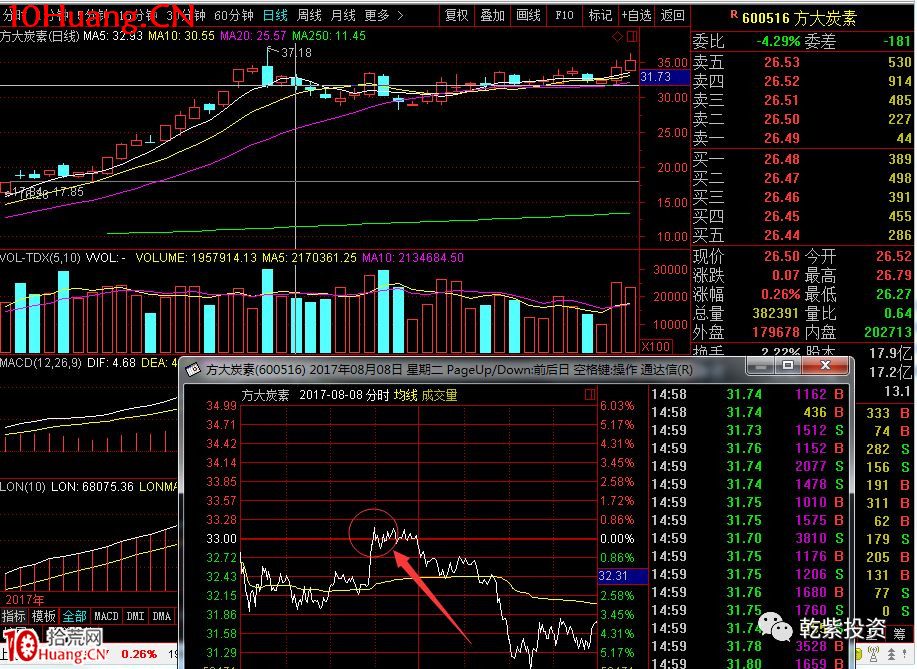Screen dimensions: 917x669
Task: Click the double up-arrow status icon
Action: coord(892,653)
